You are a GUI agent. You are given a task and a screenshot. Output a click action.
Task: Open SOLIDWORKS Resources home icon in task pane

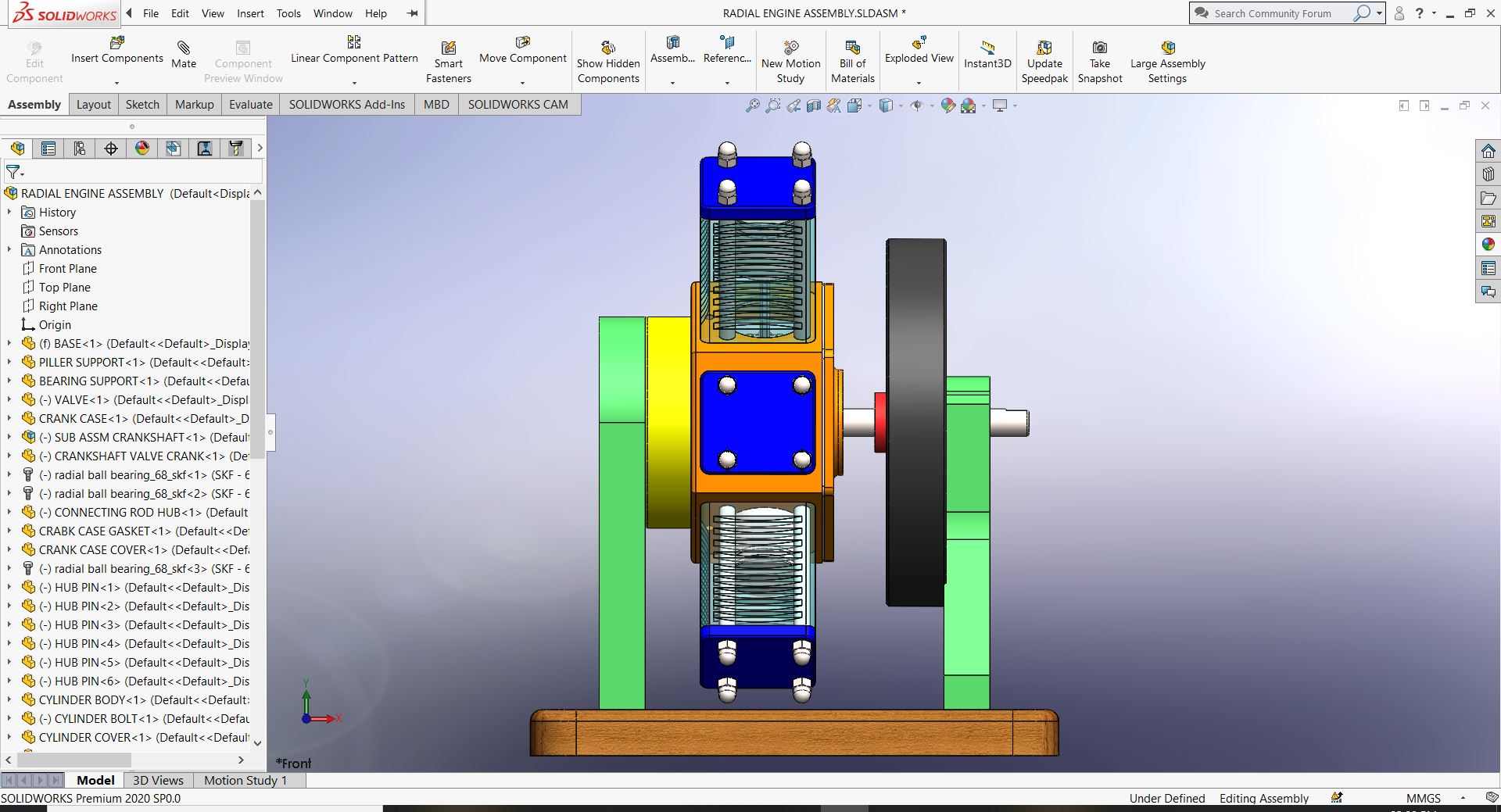tap(1488, 151)
